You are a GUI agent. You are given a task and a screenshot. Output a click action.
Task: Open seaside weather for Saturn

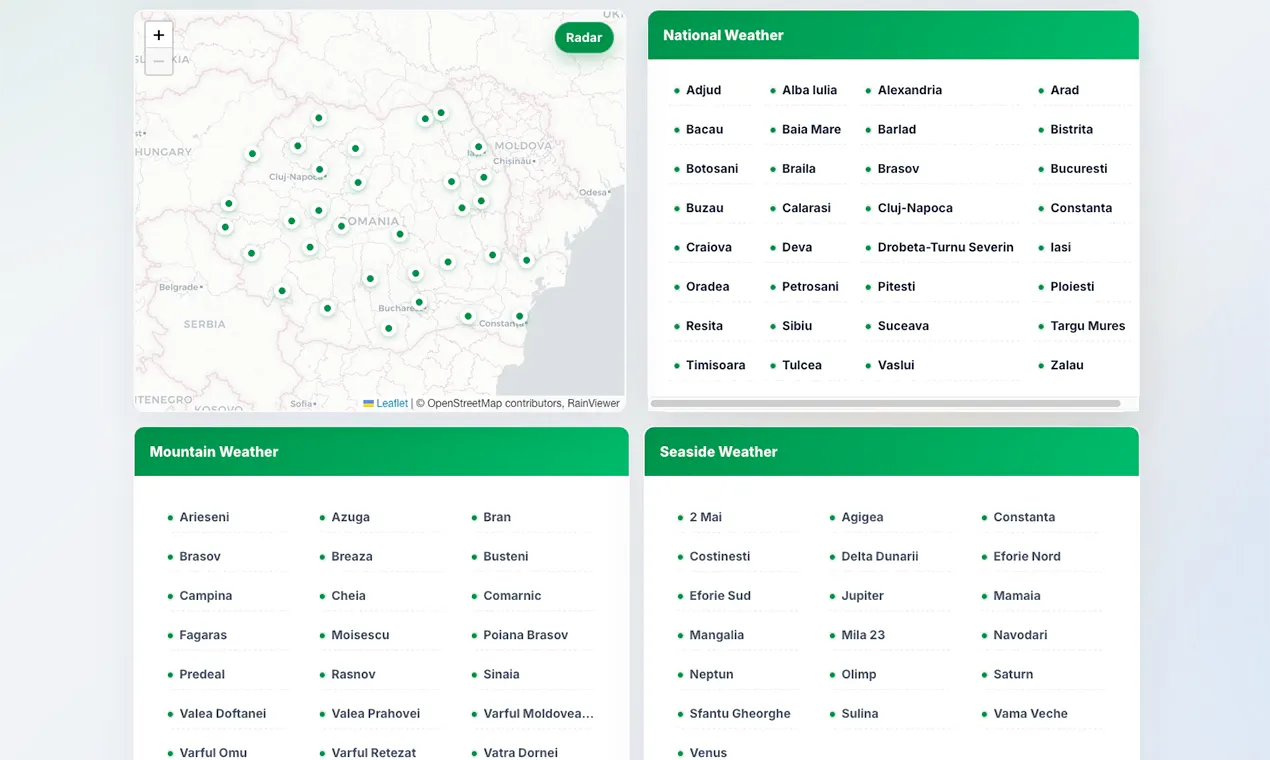pyautogui.click(x=1013, y=674)
